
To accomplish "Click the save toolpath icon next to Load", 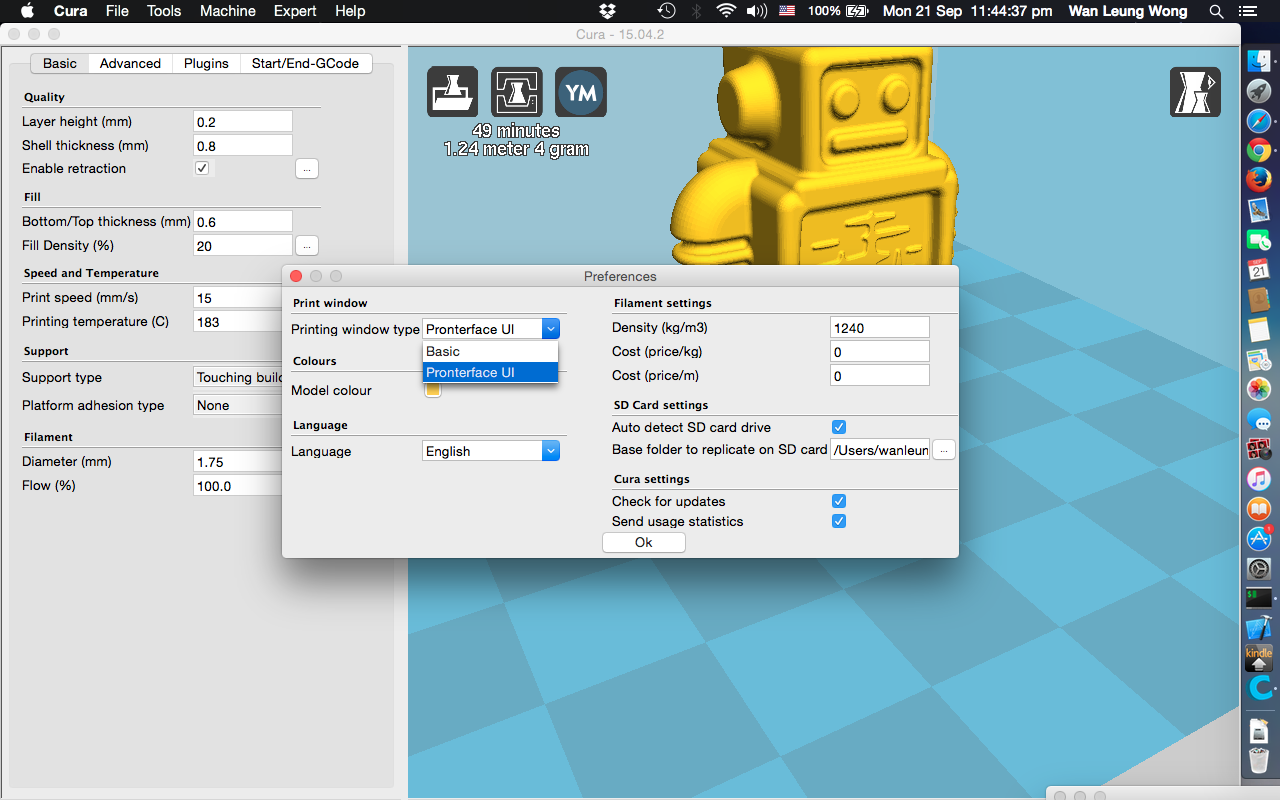I will pyautogui.click(x=517, y=92).
